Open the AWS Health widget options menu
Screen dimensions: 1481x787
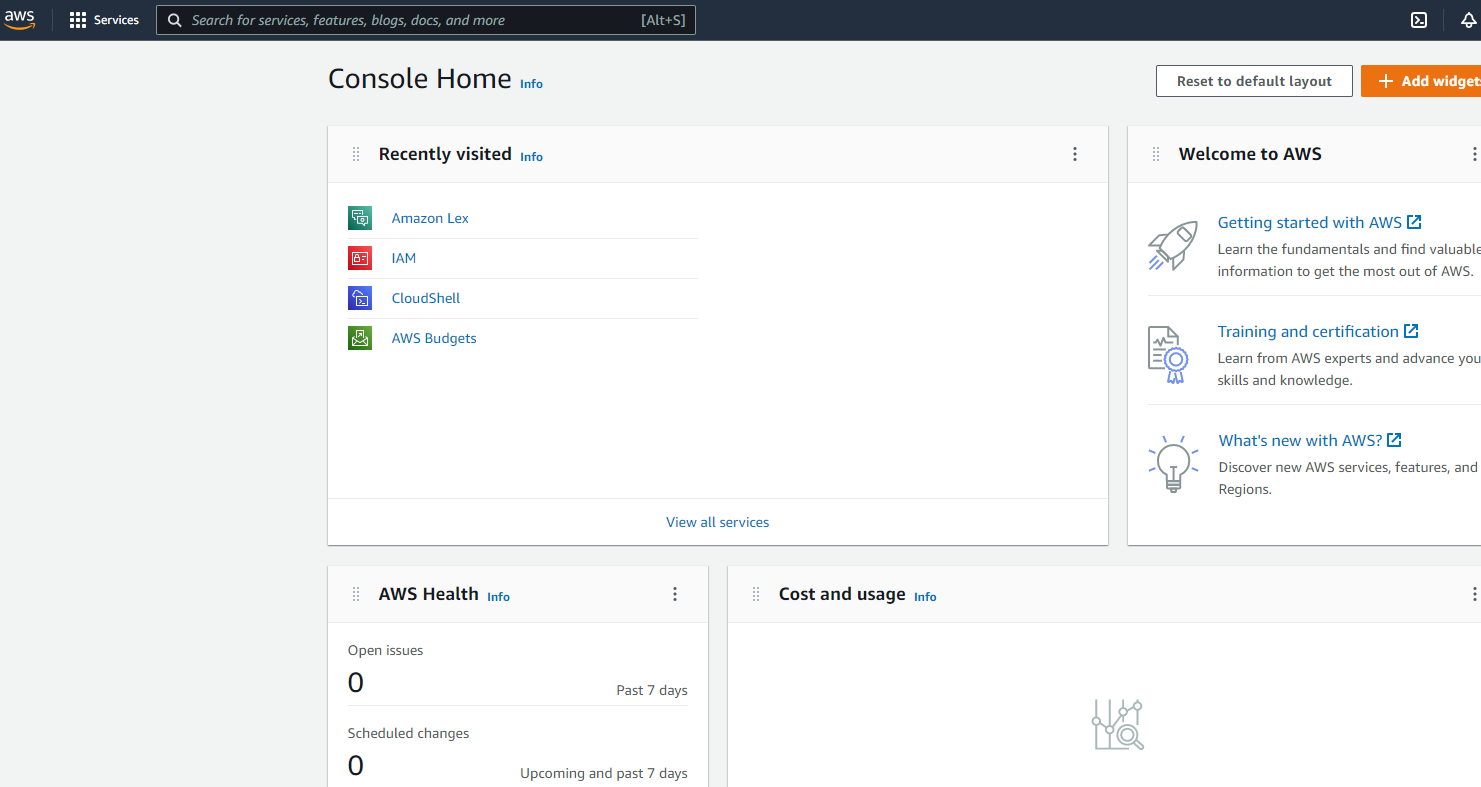(675, 594)
